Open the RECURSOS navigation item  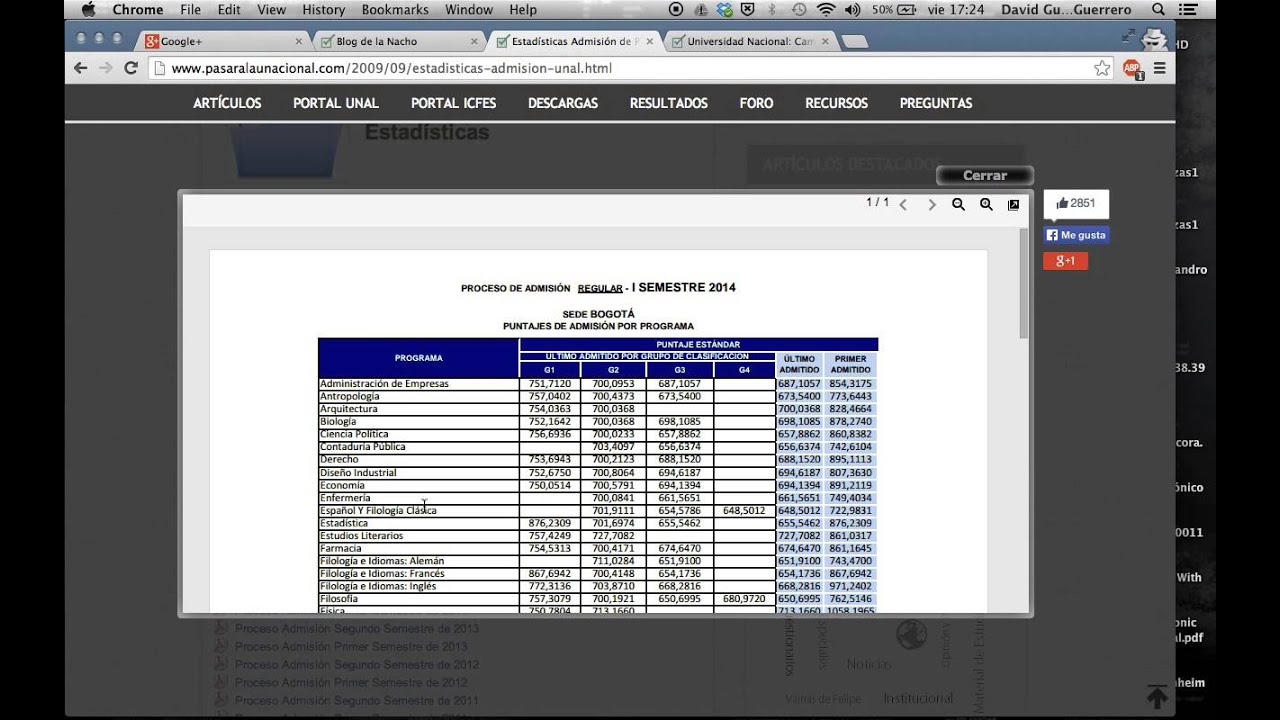(x=836, y=103)
